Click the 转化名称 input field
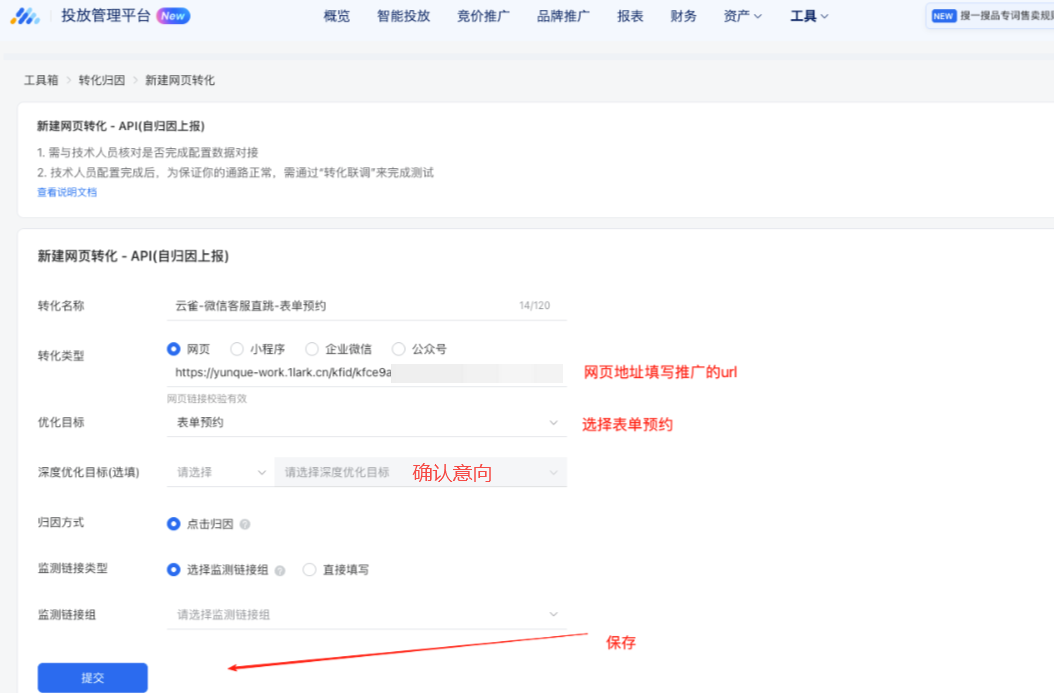The image size is (1054, 693). 340,306
